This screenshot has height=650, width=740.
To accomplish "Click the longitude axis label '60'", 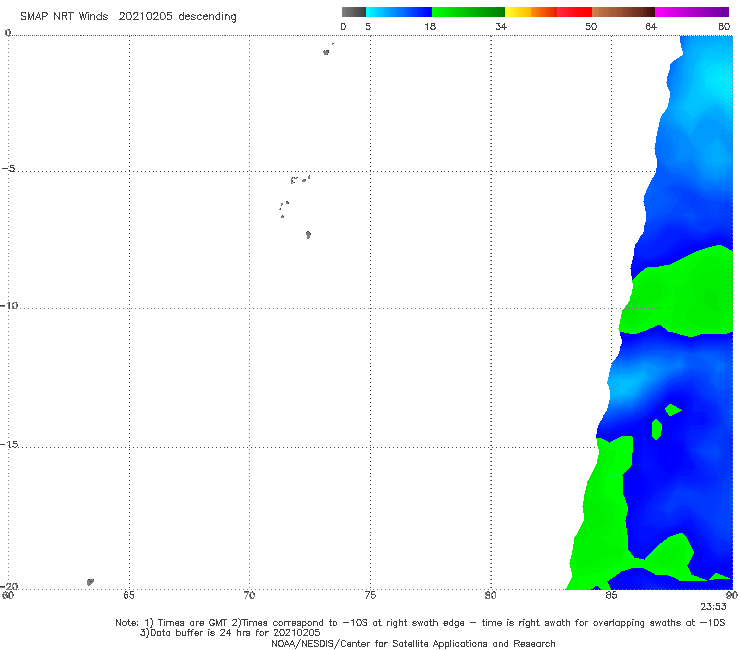I will tap(8, 595).
